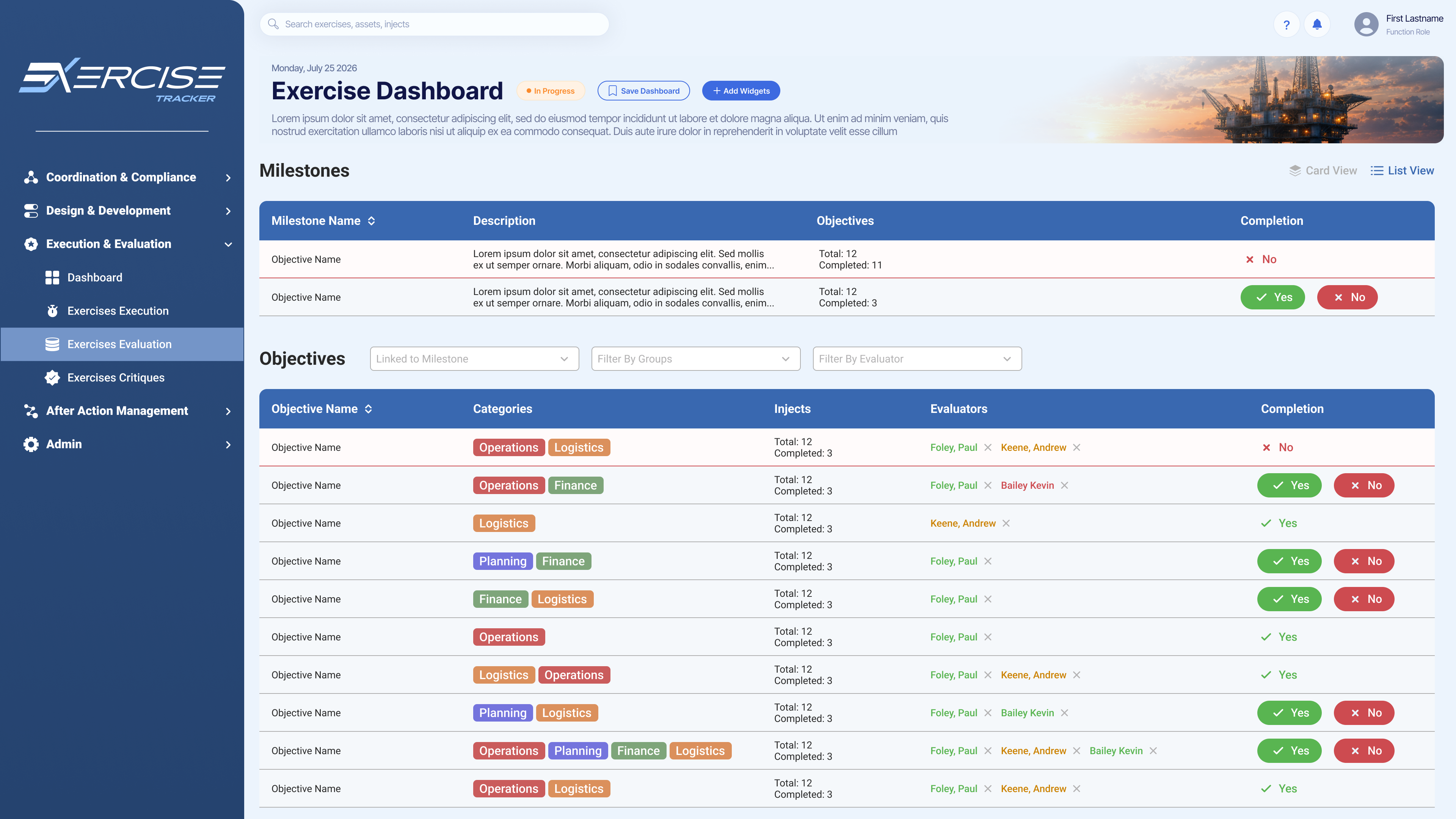The width and height of the screenshot is (1456, 819).
Task: Click the Coordination & Compliance sidebar icon
Action: point(31,177)
